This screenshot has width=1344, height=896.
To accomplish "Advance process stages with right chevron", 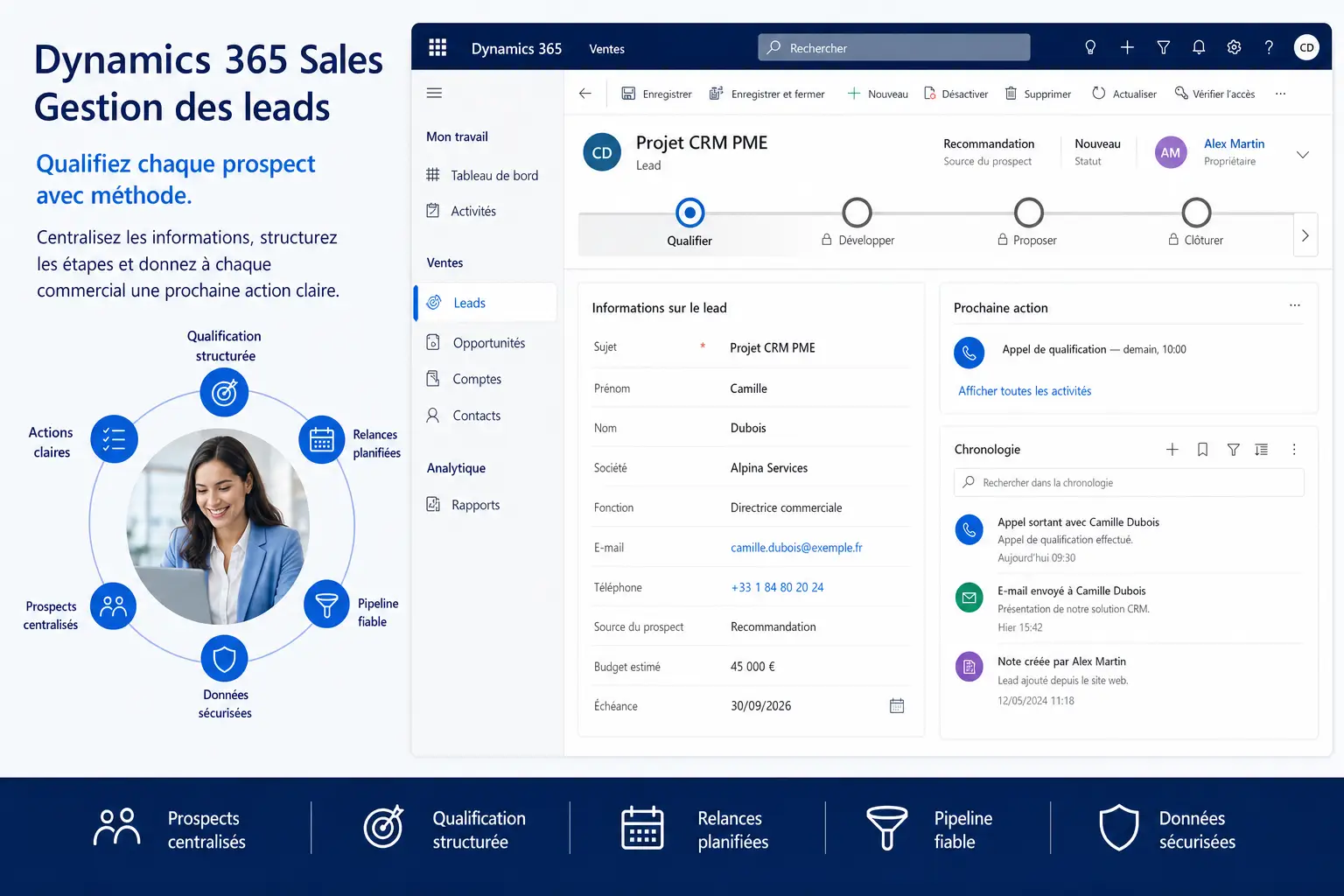I will pos(1305,234).
